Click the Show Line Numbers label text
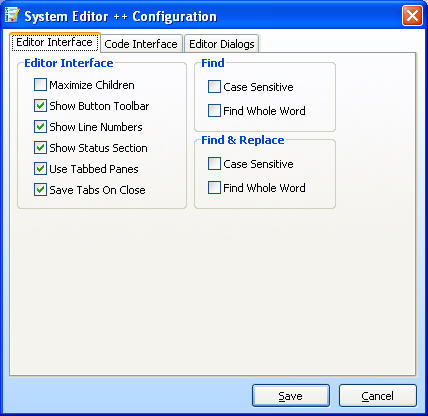 [x=96, y=127]
